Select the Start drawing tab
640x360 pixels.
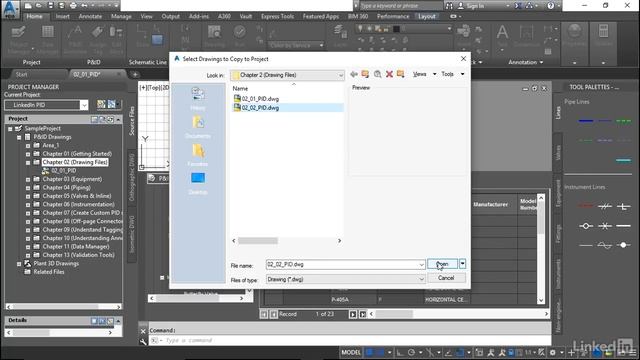22,74
